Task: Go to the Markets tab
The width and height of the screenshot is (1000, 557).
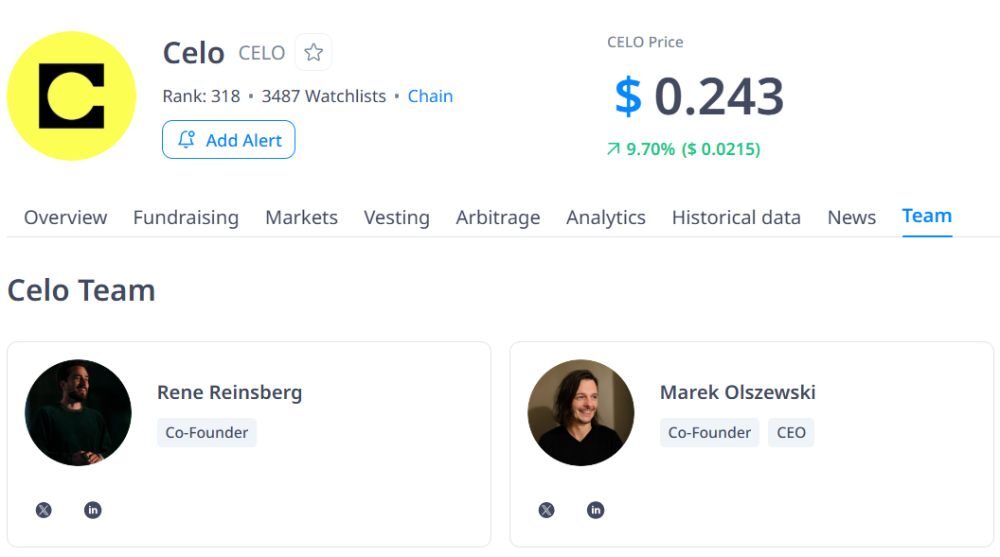Action: (301, 217)
